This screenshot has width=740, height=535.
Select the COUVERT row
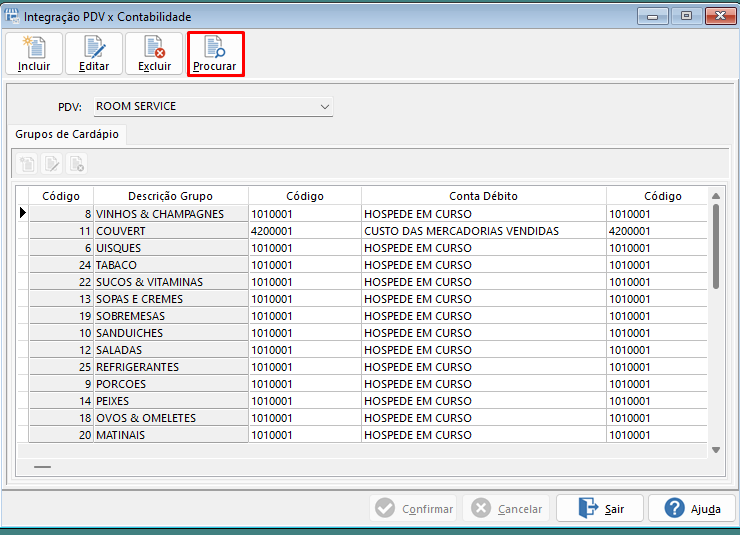(362, 231)
